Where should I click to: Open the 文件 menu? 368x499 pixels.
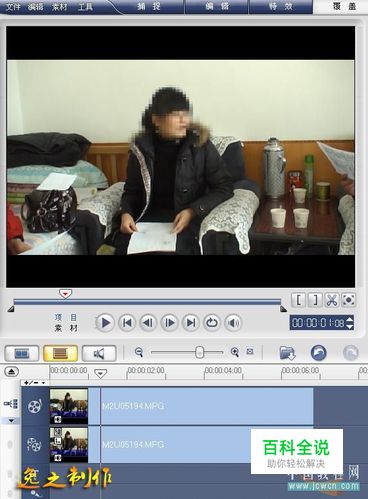(x=13, y=6)
